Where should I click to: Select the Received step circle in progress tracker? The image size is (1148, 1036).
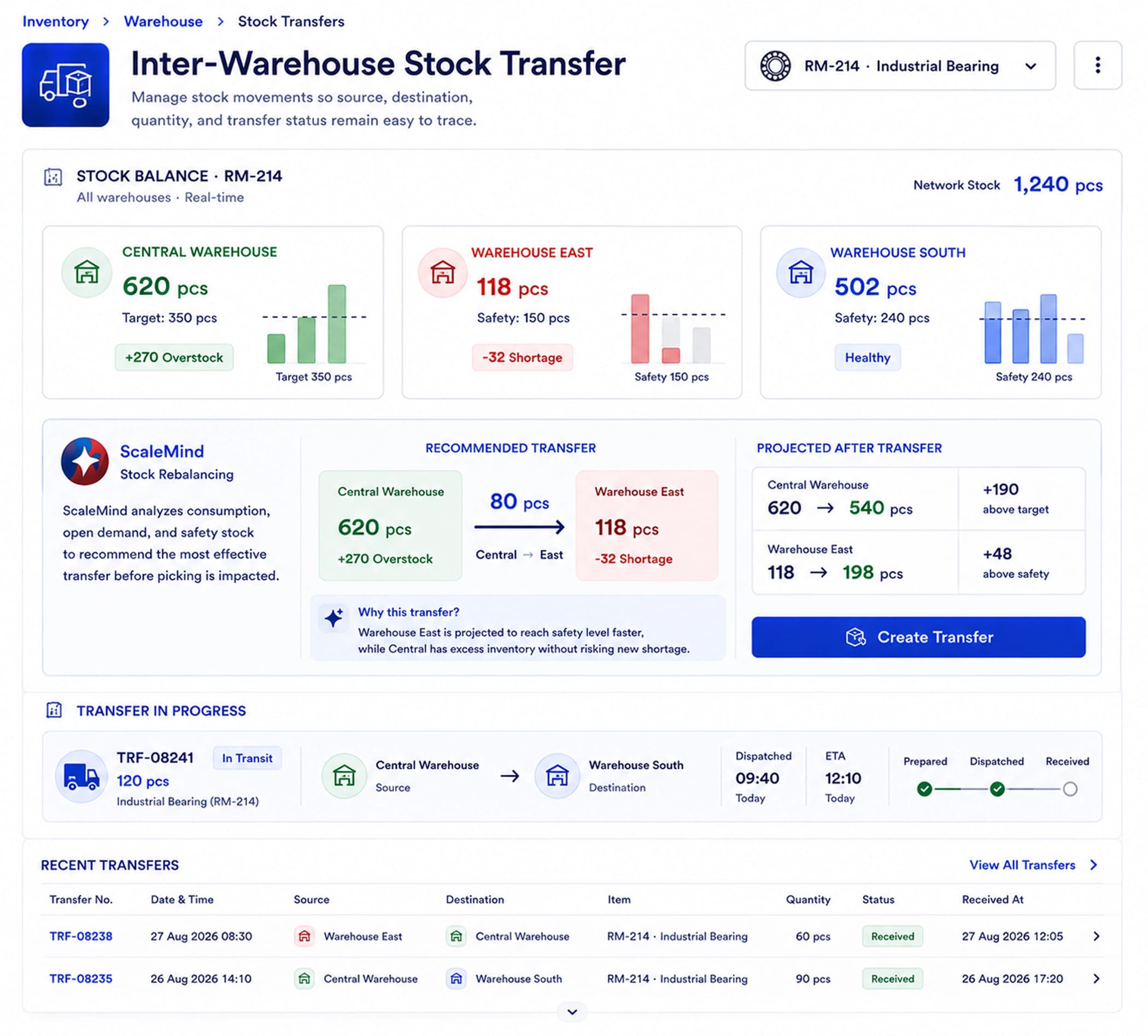[1070, 789]
